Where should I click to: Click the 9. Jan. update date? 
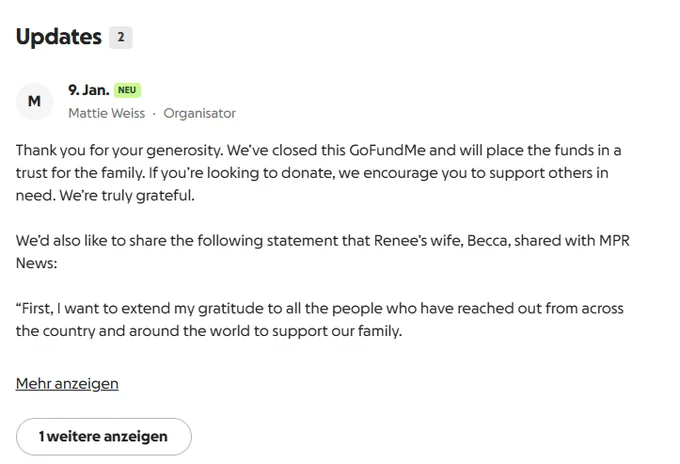click(89, 90)
